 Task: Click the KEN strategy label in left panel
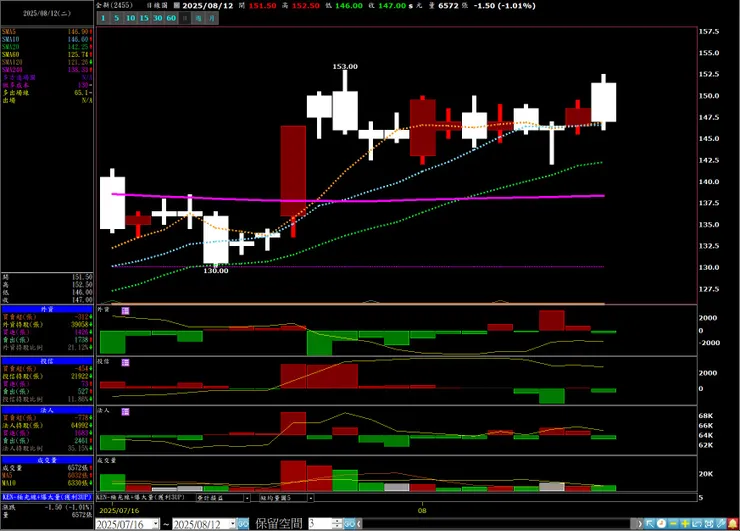[x=47, y=497]
